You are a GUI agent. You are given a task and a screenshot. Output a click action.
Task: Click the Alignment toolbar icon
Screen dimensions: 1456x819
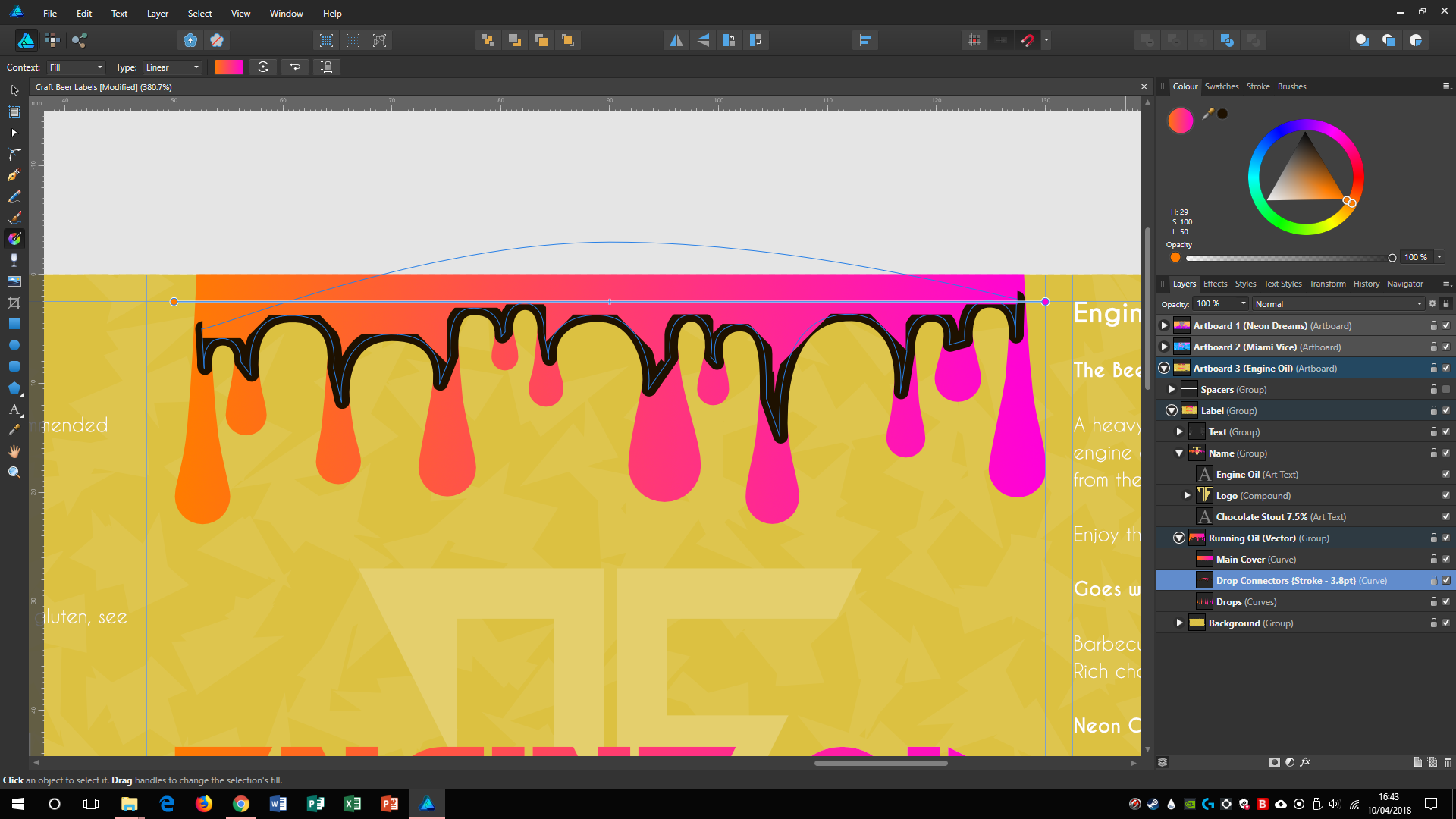[865, 40]
